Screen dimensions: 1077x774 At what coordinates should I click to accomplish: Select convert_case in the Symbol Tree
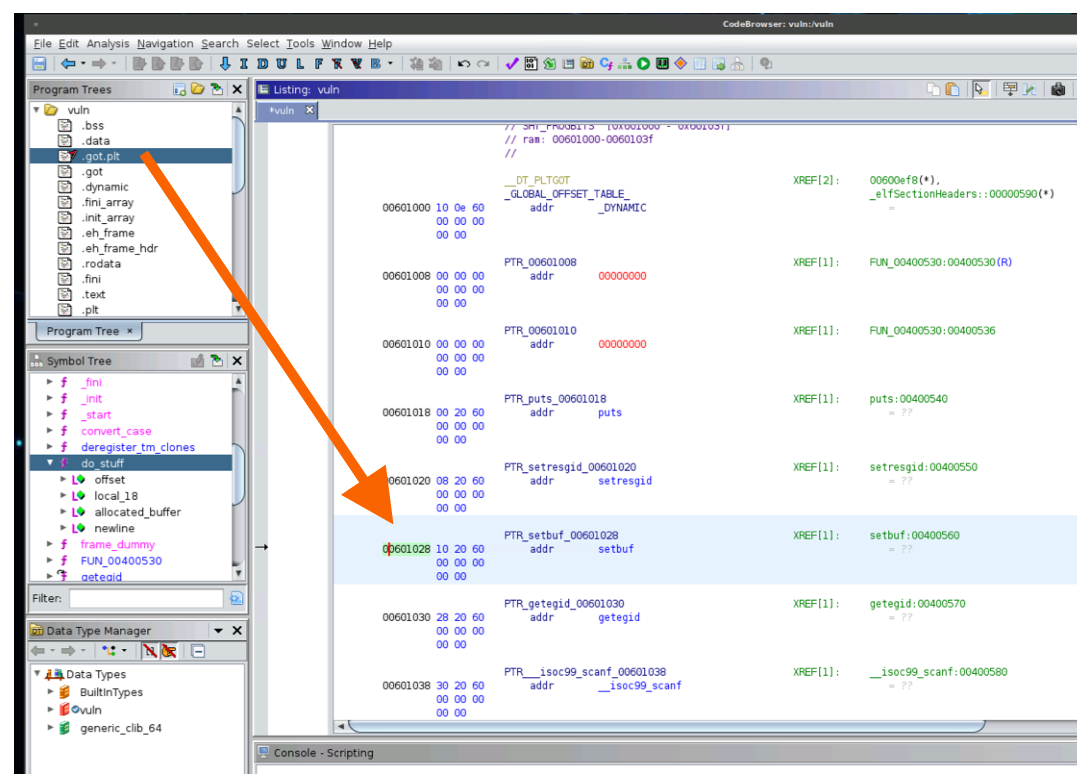(116, 431)
